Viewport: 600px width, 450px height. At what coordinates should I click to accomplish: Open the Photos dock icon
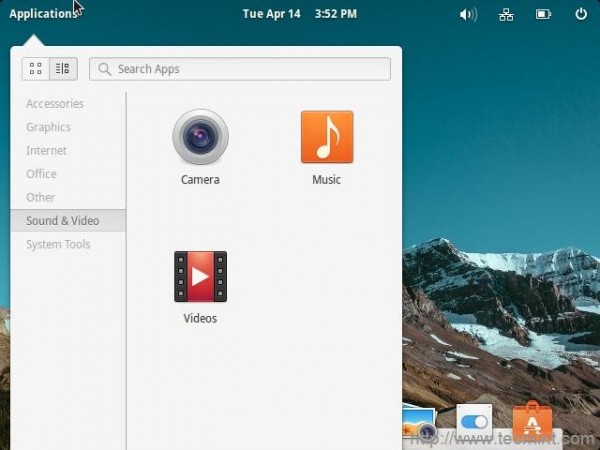point(419,421)
